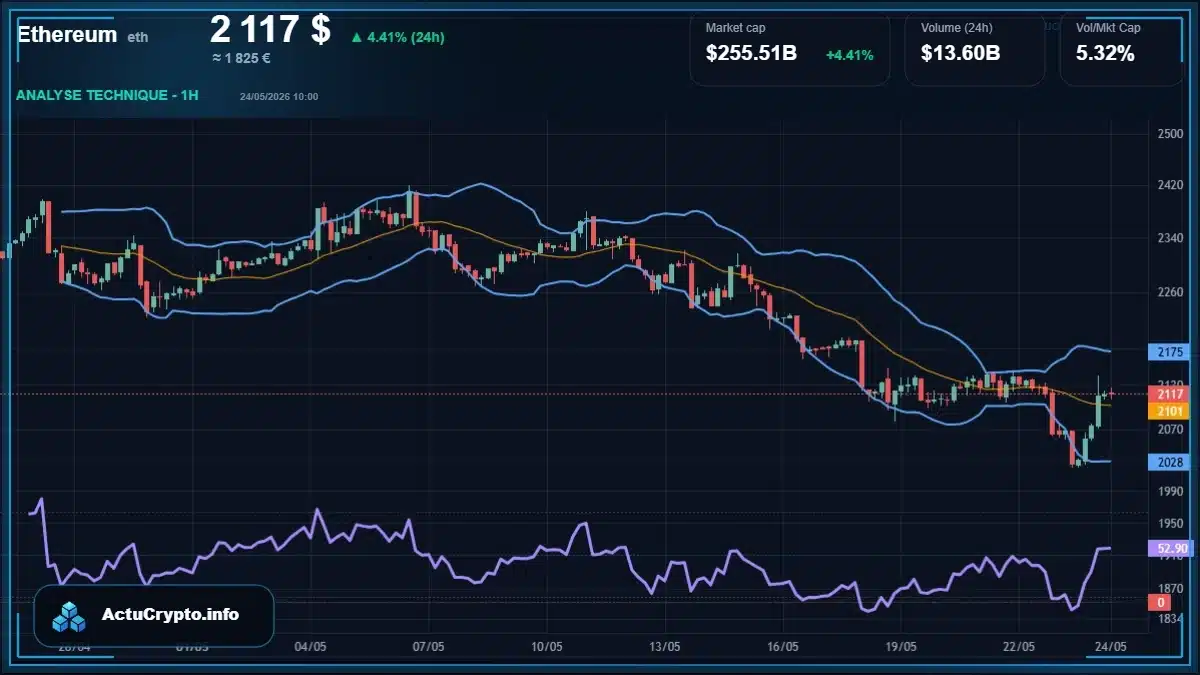Click the 24/05/2026 10:00 timestamp
Screen dimensions: 1200x675
tap(279, 97)
